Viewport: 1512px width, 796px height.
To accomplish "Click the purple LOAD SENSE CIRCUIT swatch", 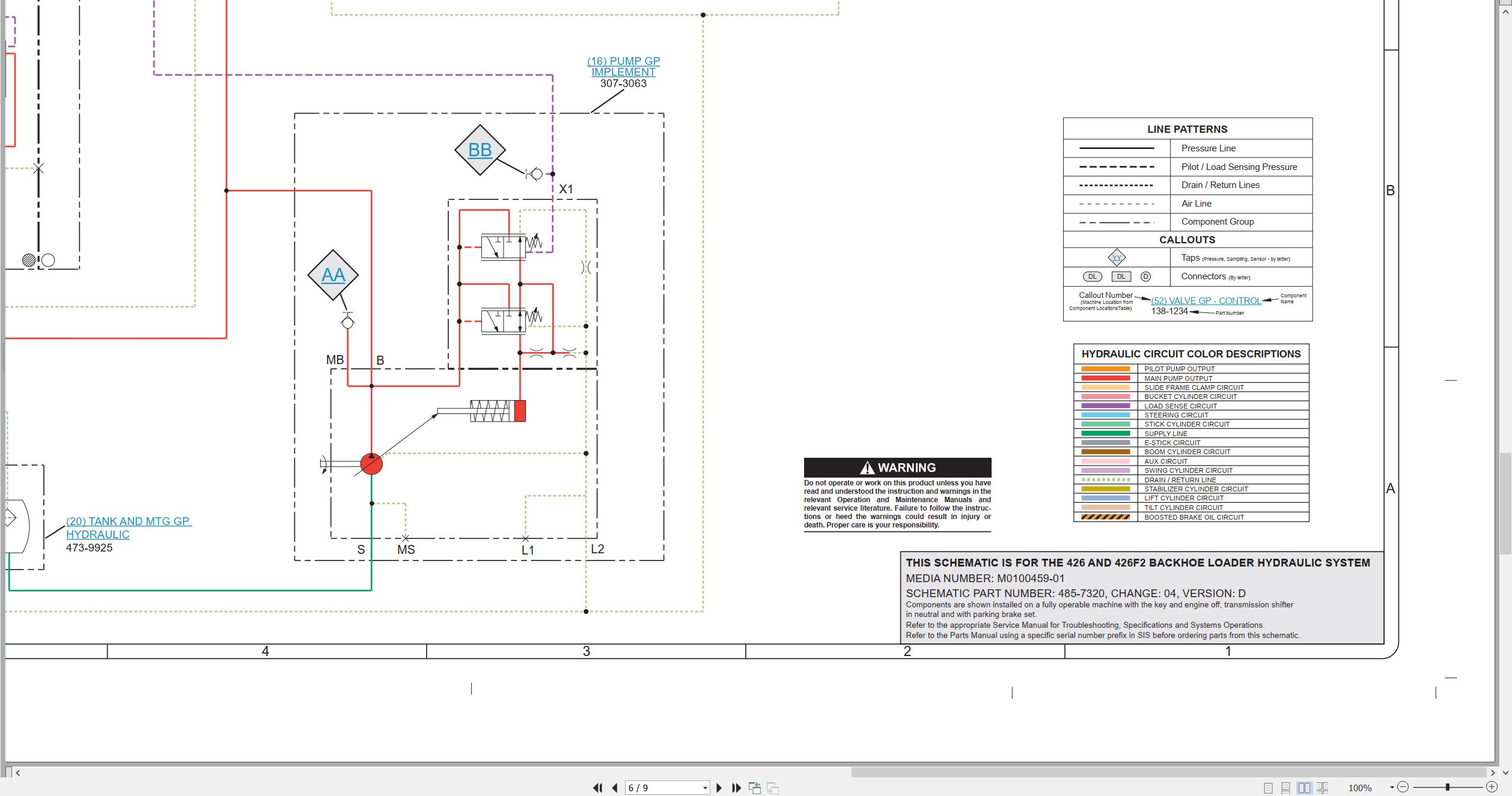I will point(1105,406).
